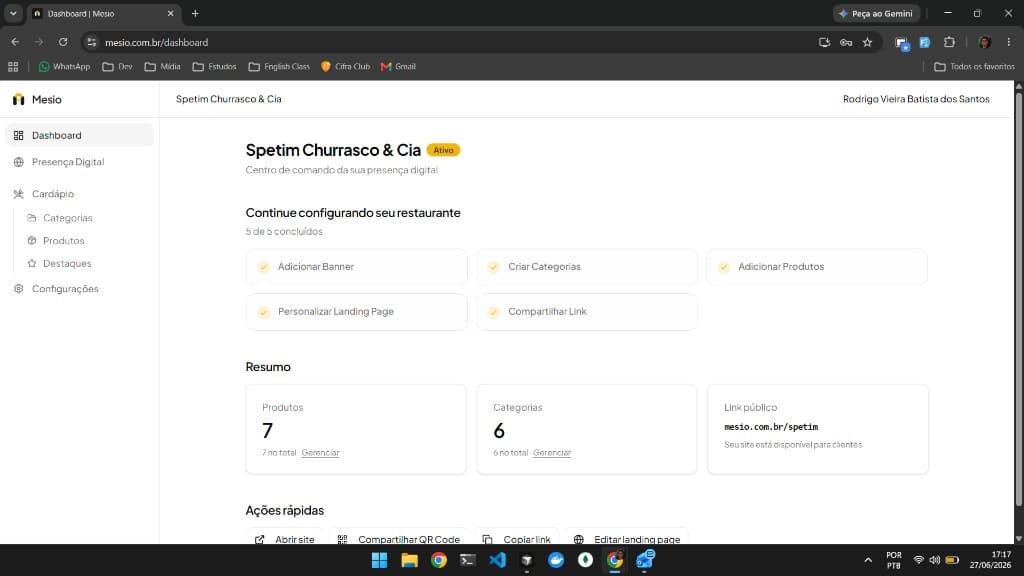Viewport: 1024px width, 576px height.
Task: Open the Adicionar Banner setup step
Action: tap(357, 266)
